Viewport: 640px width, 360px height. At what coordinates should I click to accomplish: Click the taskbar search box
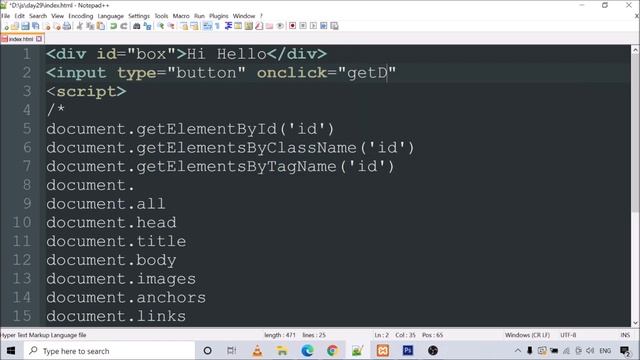(x=109, y=351)
